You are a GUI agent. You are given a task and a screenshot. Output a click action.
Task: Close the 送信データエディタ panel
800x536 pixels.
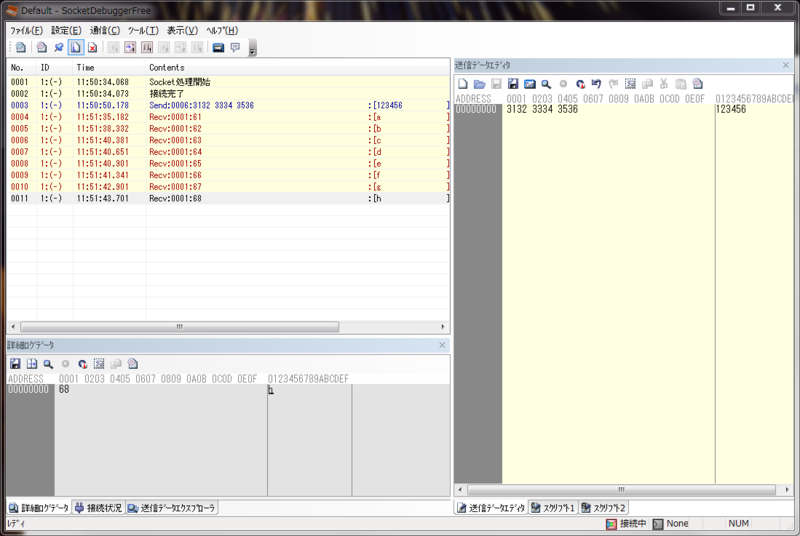pos(786,65)
